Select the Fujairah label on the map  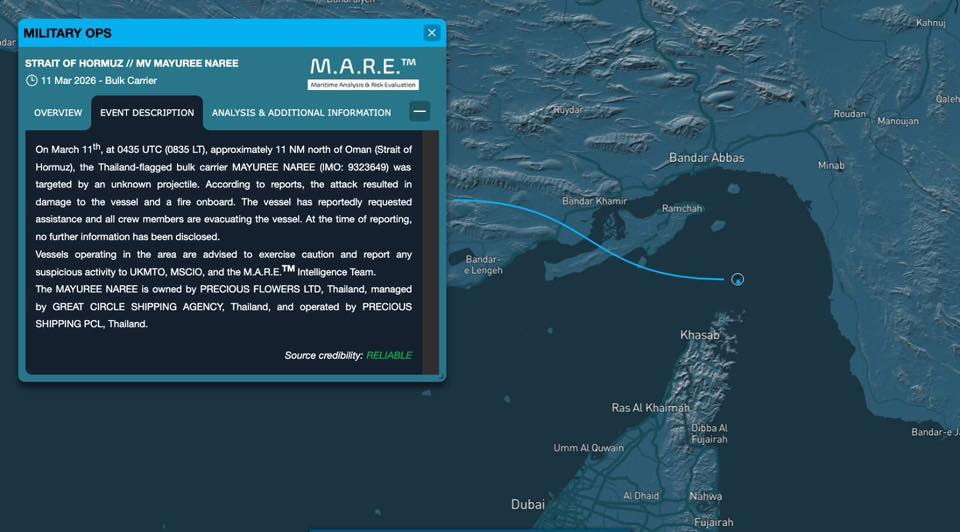tap(714, 522)
